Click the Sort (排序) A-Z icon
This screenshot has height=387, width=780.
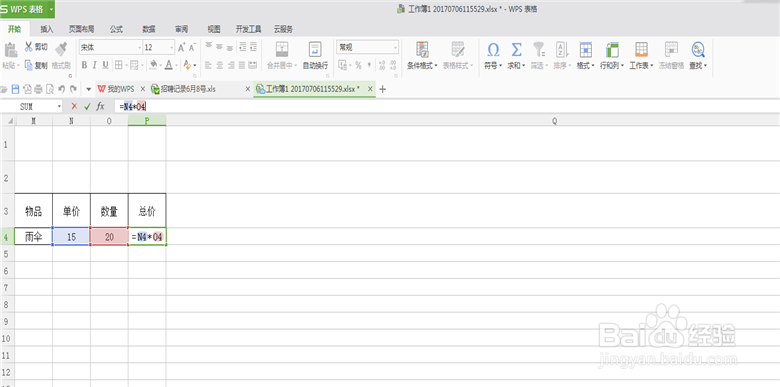[x=562, y=50]
